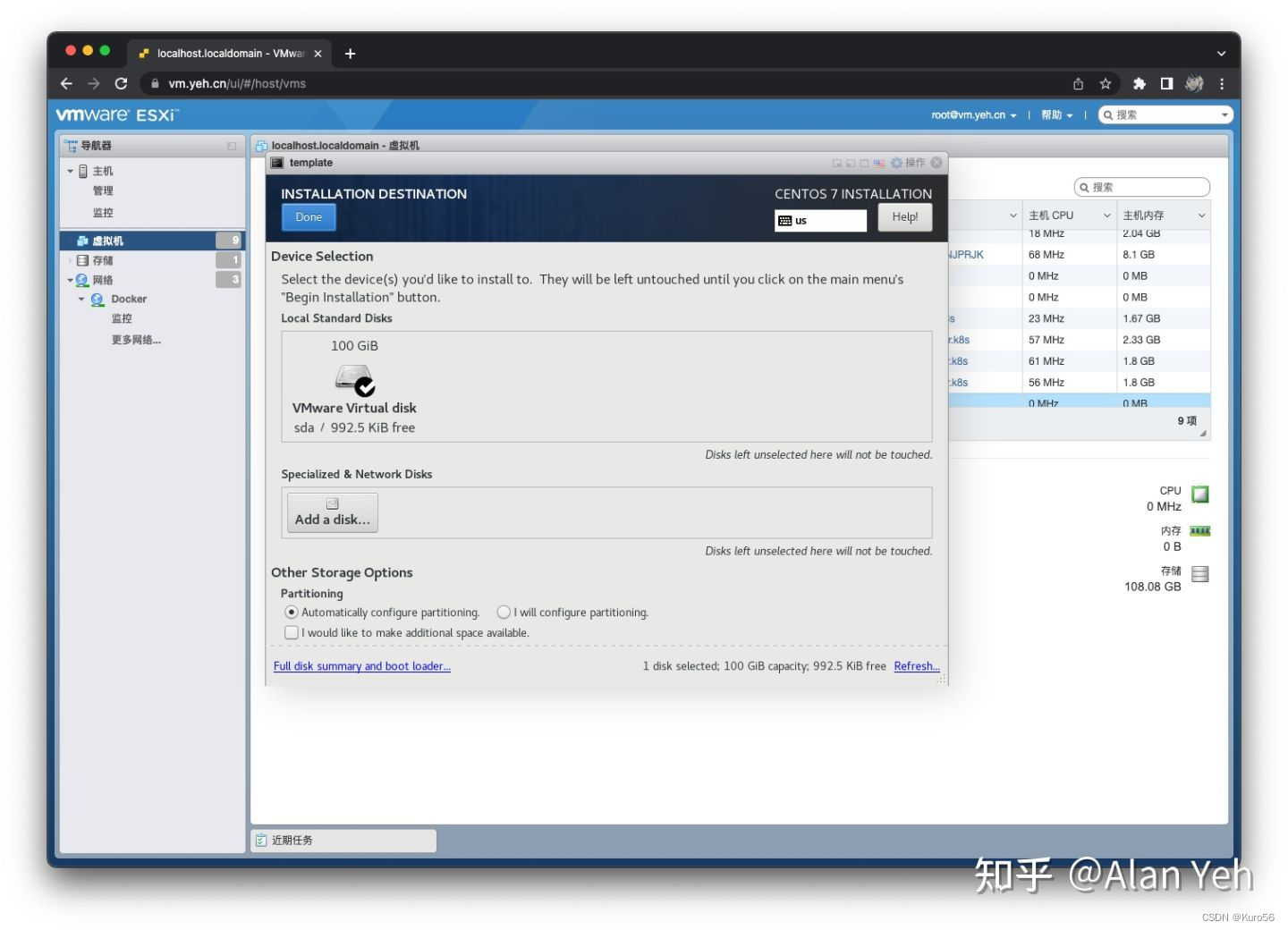Open 监控 under Docker
Screen dimensions: 1288x930
[x=122, y=318]
